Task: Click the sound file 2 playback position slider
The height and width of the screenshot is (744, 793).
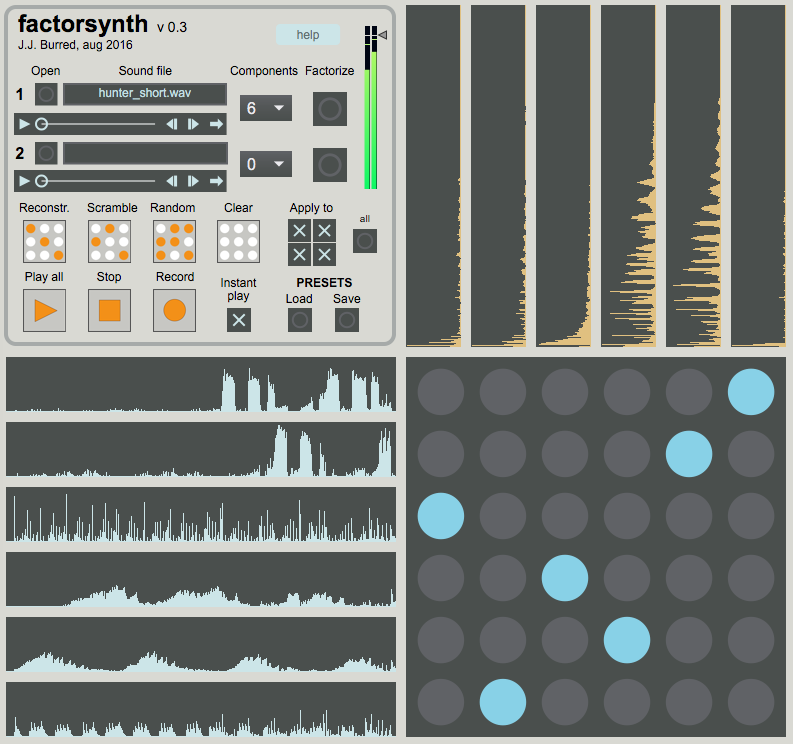Action: click(x=96, y=181)
